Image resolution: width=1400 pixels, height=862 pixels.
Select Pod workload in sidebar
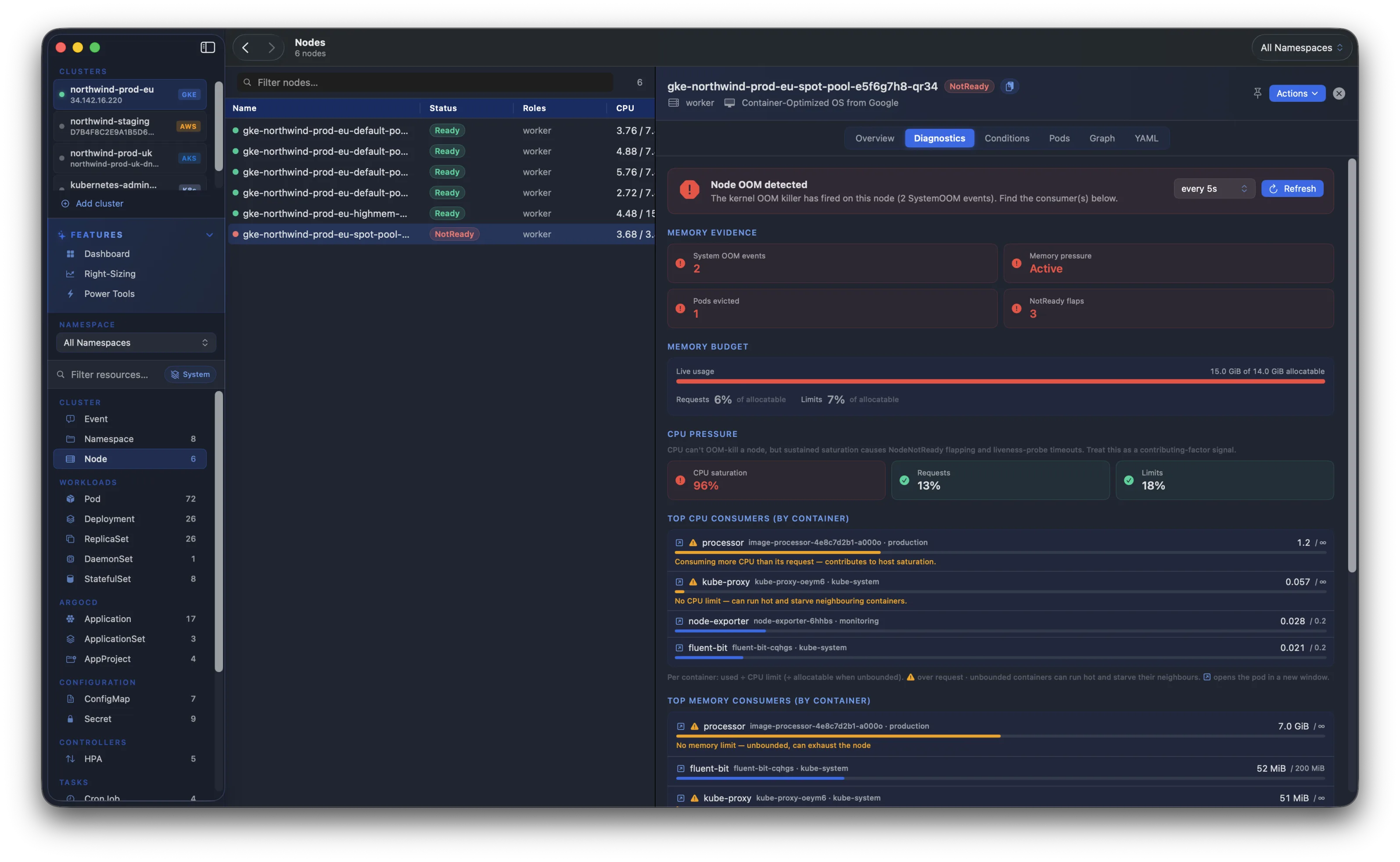coord(130,499)
